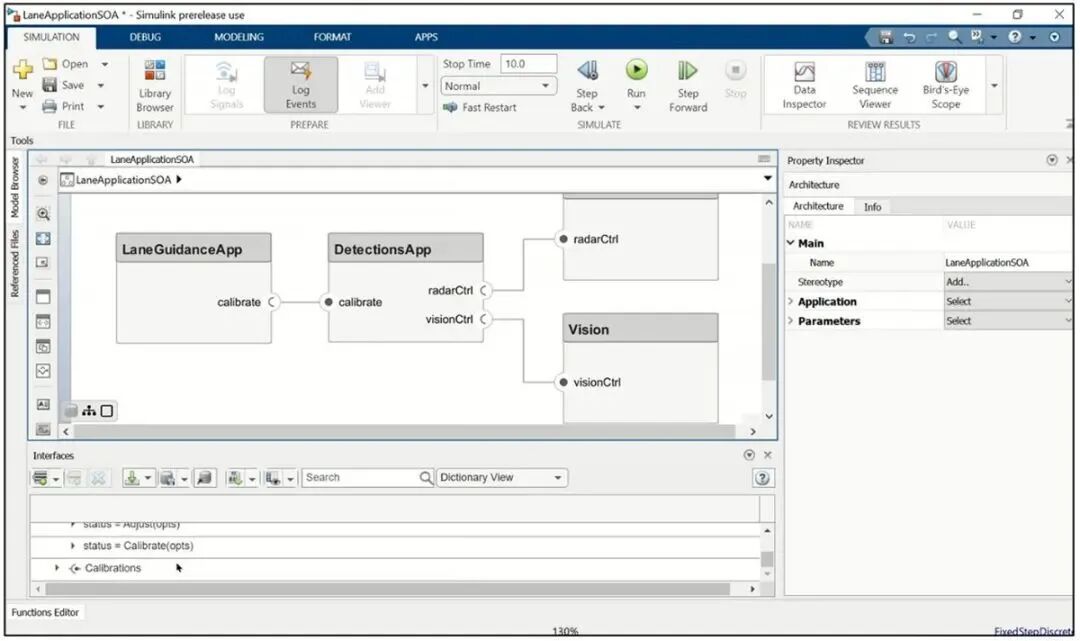Viewport: 1080px width, 641px height.
Task: Open the Bird's-Eye Scope
Action: click(946, 85)
